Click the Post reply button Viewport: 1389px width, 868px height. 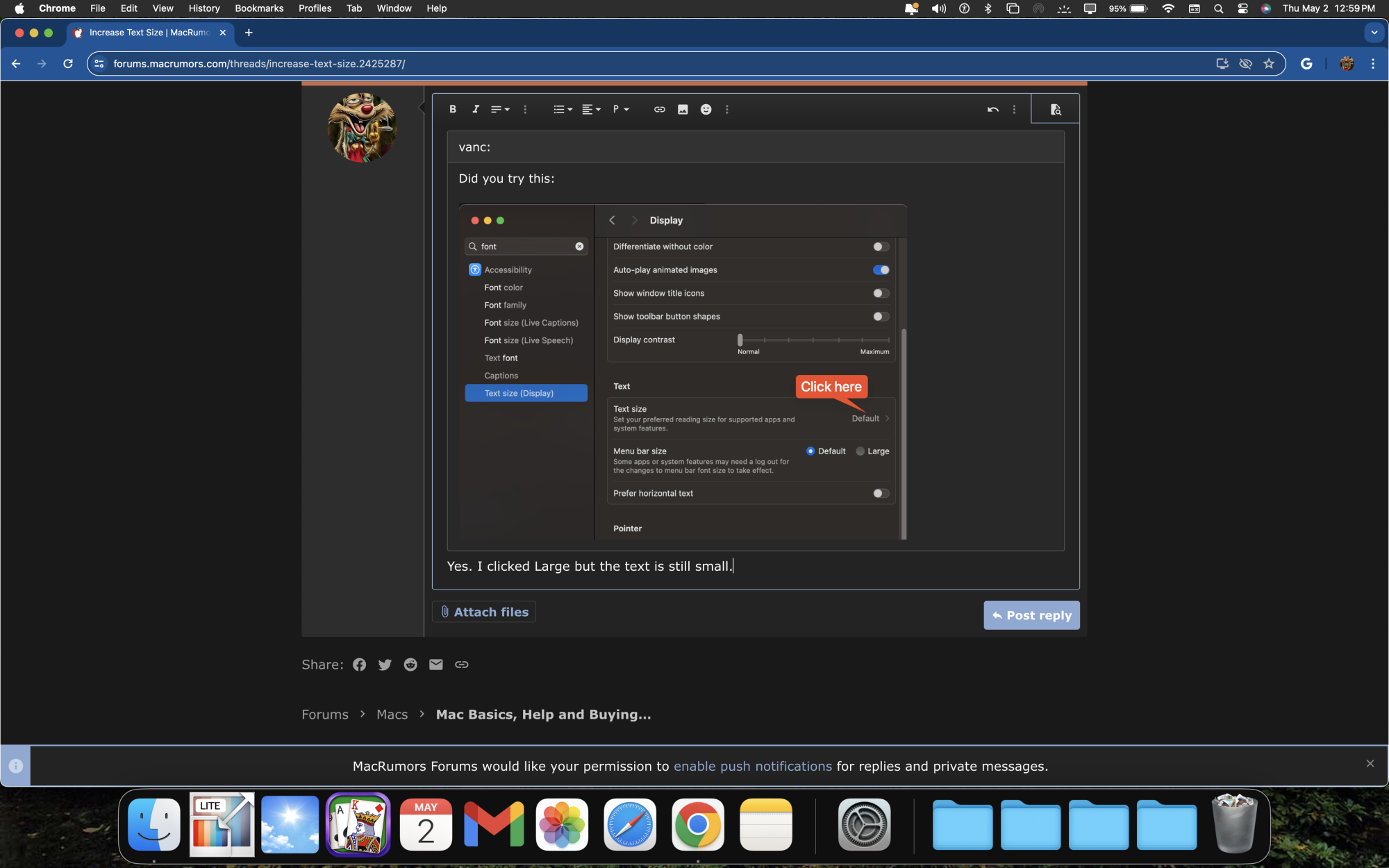coord(1031,615)
